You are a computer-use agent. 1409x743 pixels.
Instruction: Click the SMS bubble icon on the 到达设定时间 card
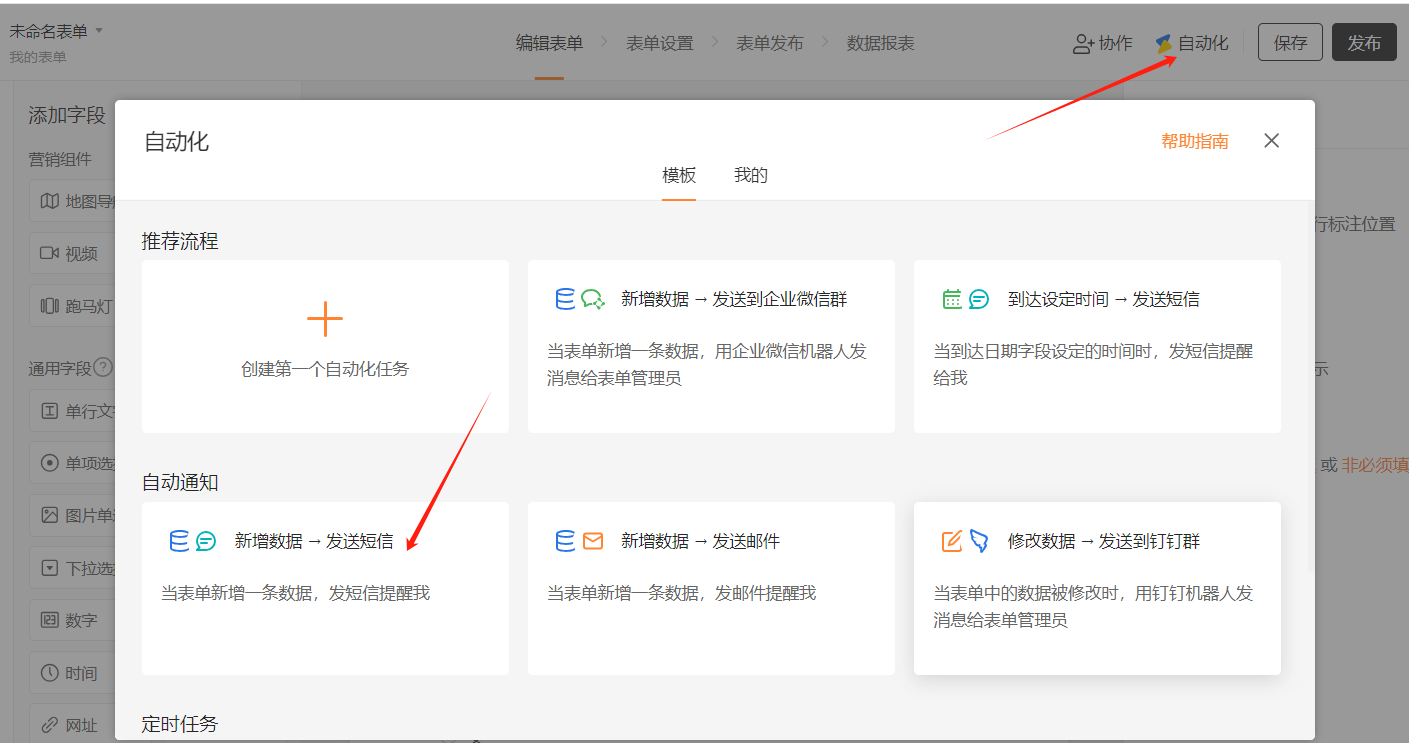click(979, 299)
